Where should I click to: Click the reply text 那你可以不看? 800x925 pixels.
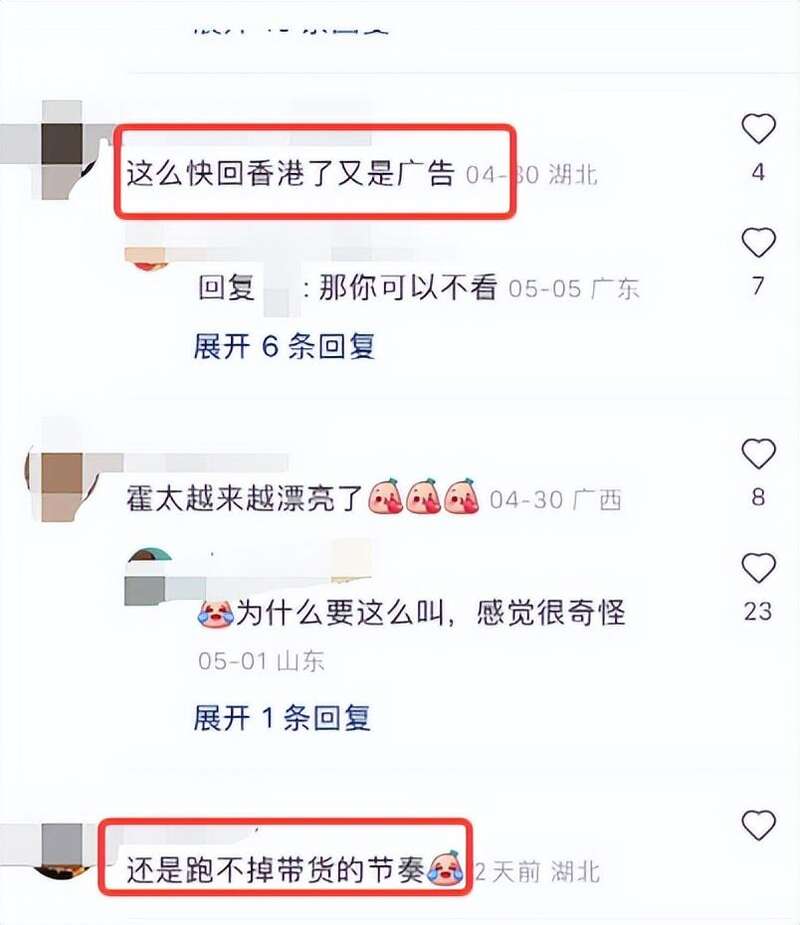click(x=408, y=288)
